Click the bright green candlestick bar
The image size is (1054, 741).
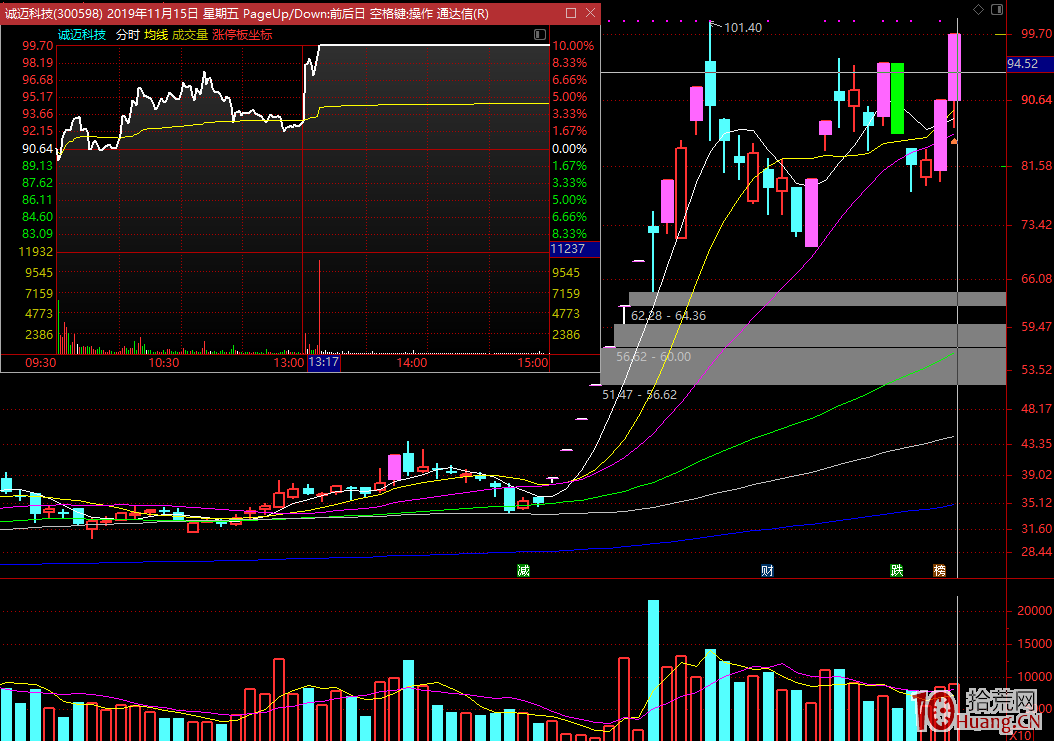(897, 98)
